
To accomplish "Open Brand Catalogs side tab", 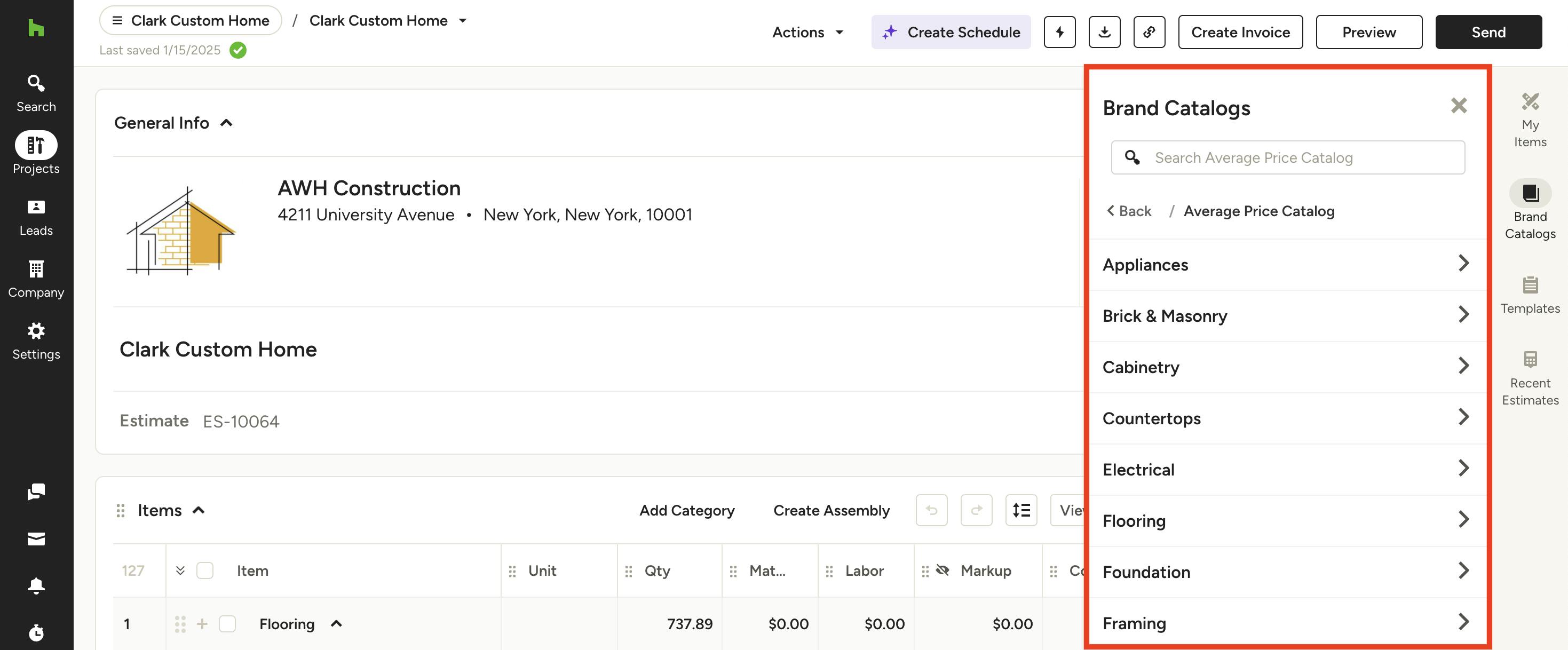I will [1530, 210].
